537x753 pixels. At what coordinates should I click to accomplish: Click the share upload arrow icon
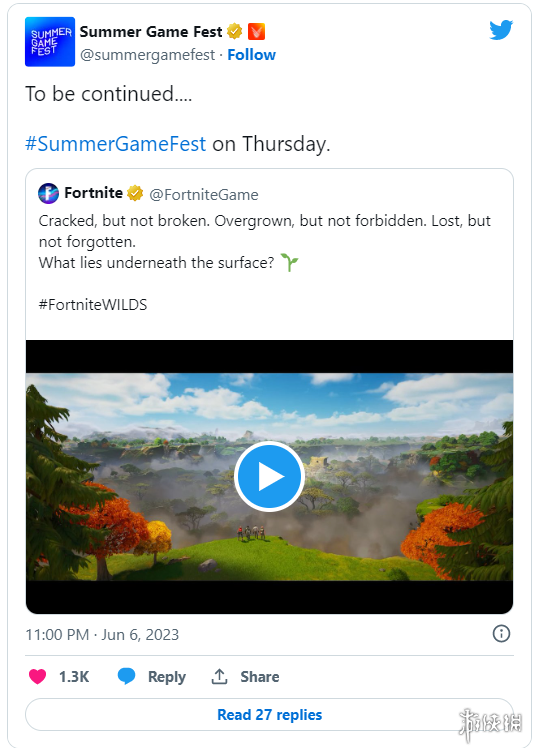point(220,676)
